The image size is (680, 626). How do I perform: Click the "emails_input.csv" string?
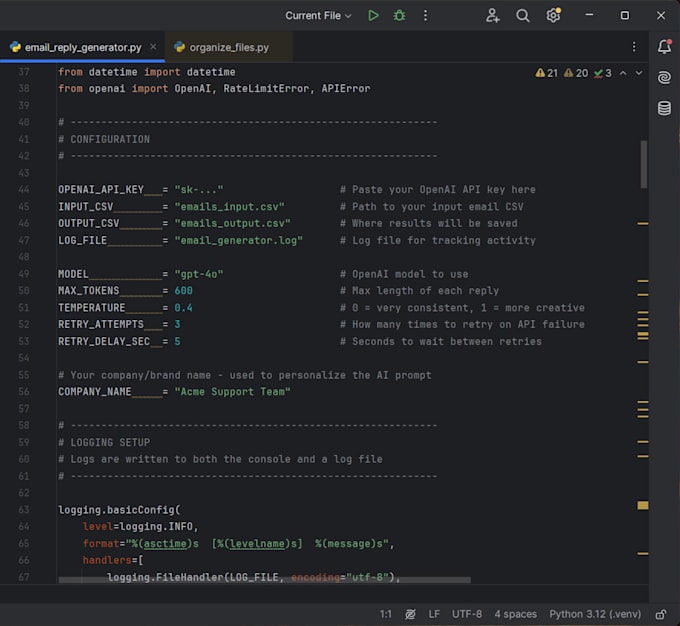(229, 206)
